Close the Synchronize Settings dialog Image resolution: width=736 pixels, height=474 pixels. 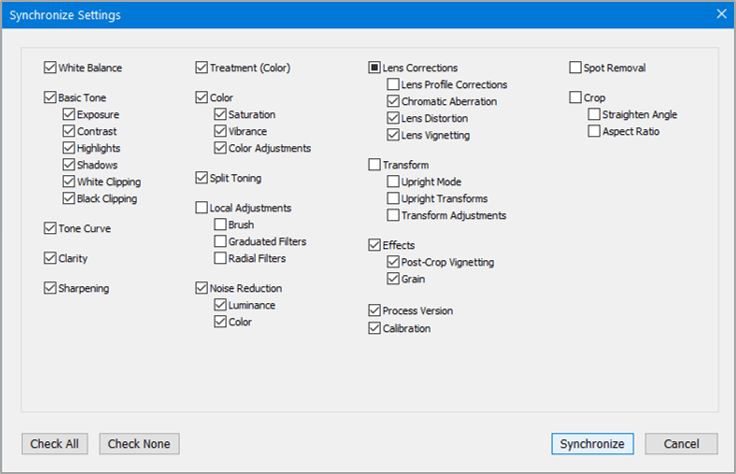click(x=721, y=14)
